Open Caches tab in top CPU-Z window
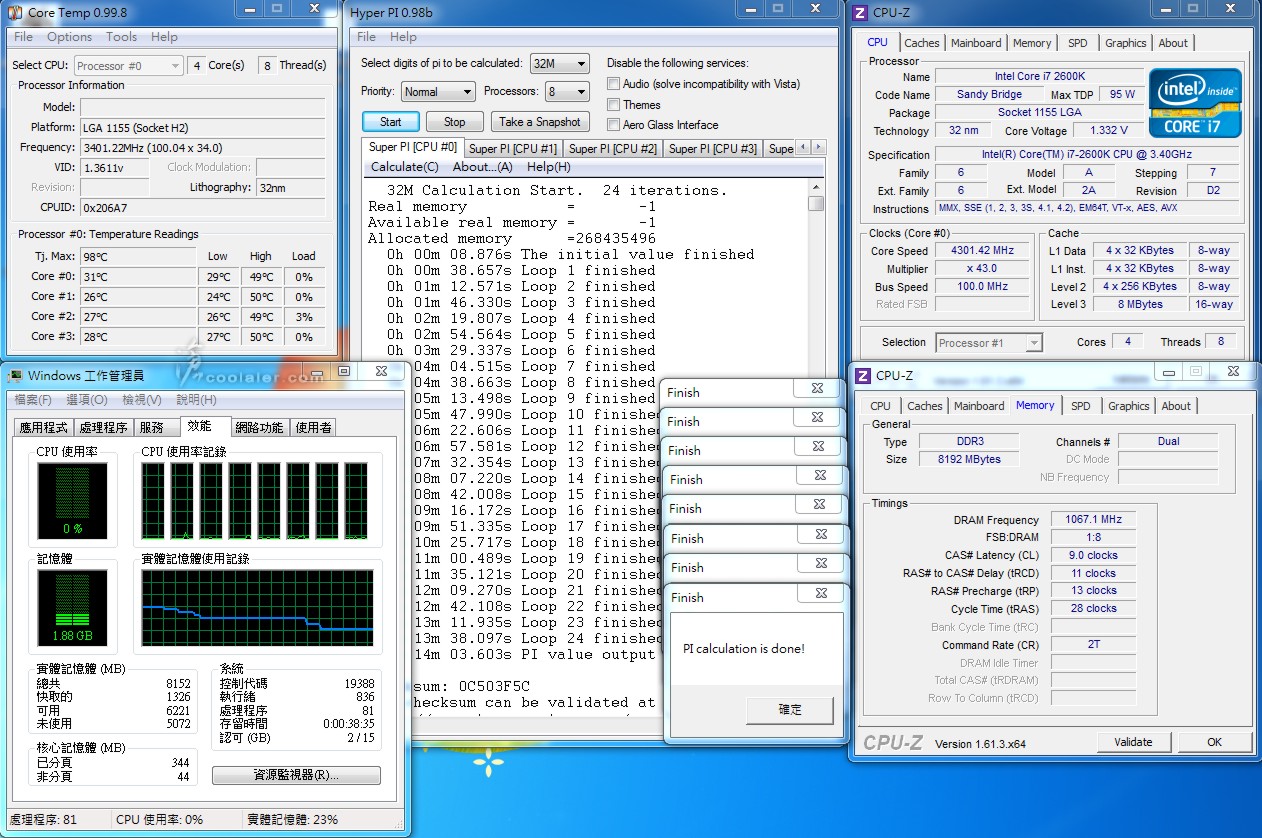1262x838 pixels. click(922, 43)
